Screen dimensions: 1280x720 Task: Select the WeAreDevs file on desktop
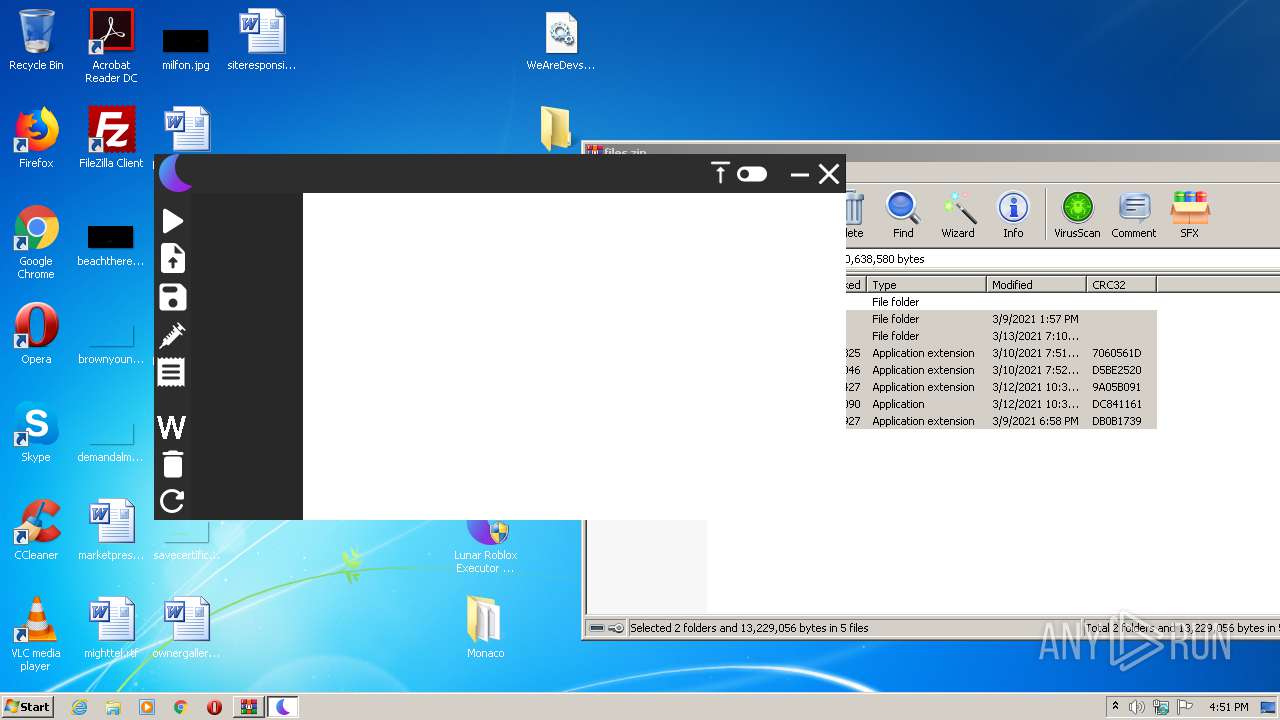pos(561,41)
